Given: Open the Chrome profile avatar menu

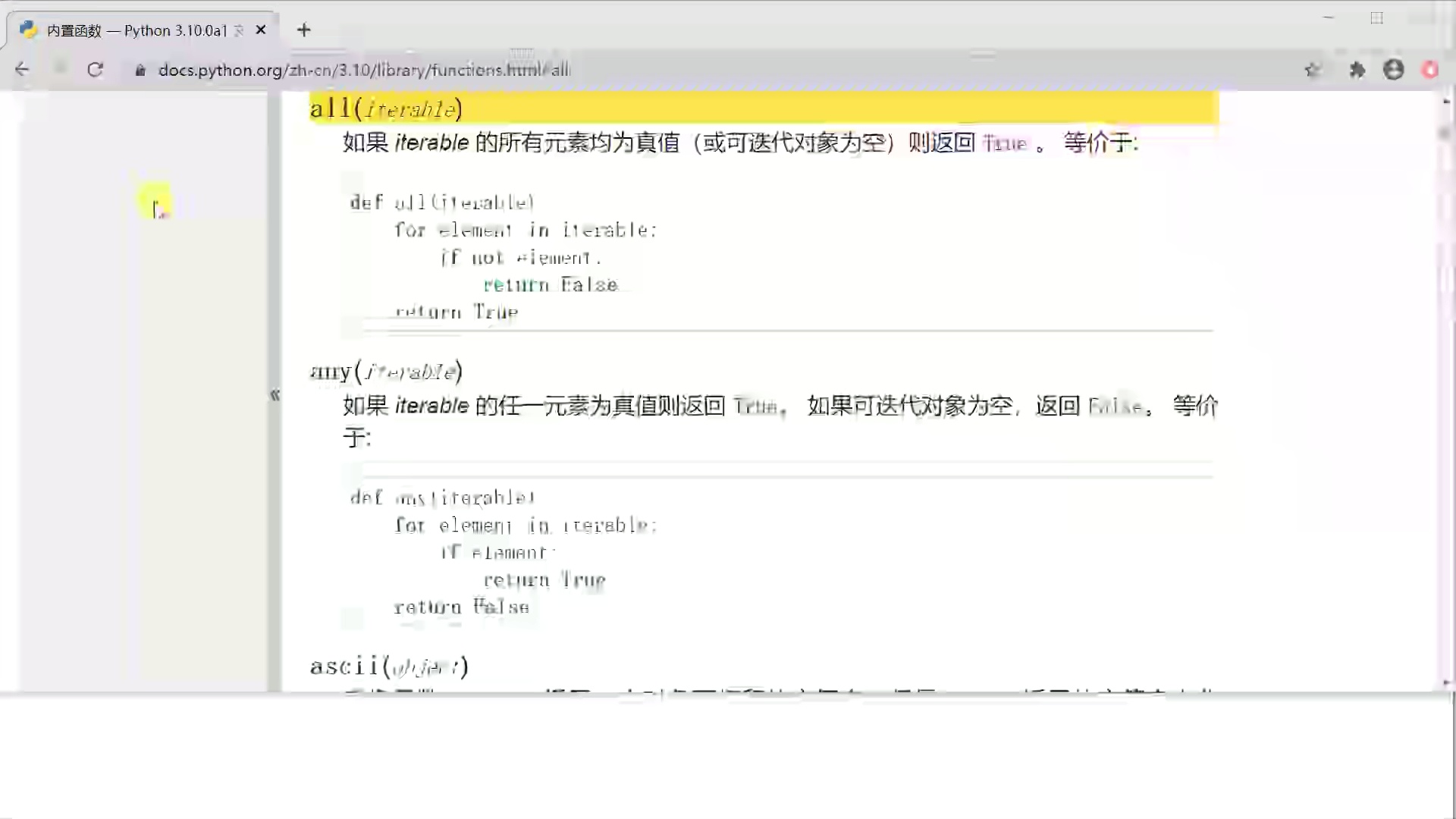Looking at the screenshot, I should [x=1394, y=69].
